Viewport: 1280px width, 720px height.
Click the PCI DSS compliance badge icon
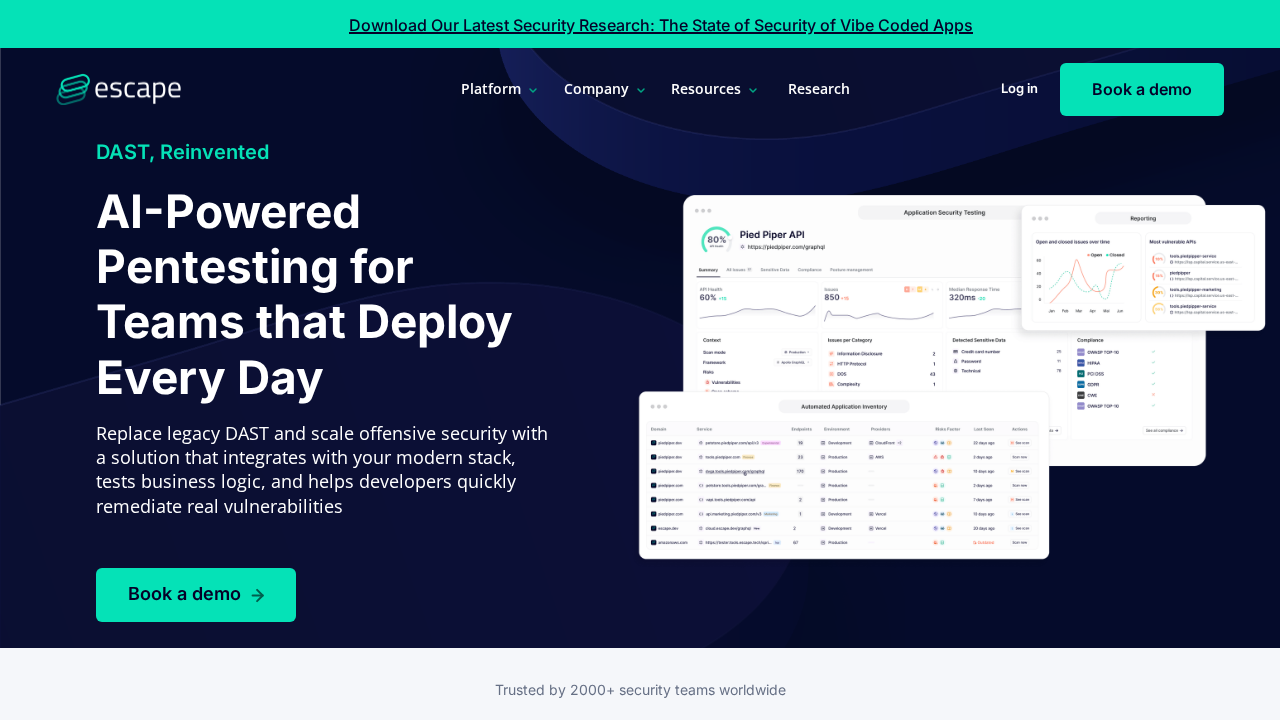tap(1080, 374)
